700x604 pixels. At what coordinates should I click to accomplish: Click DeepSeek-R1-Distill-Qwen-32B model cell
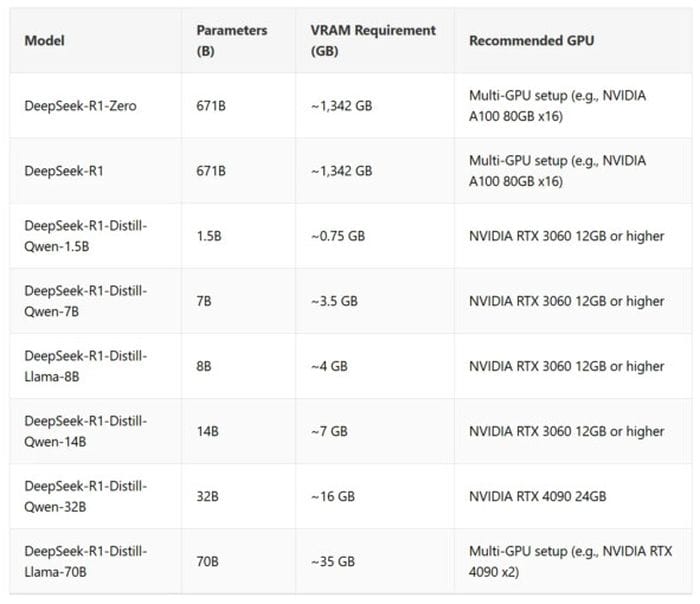point(86,496)
